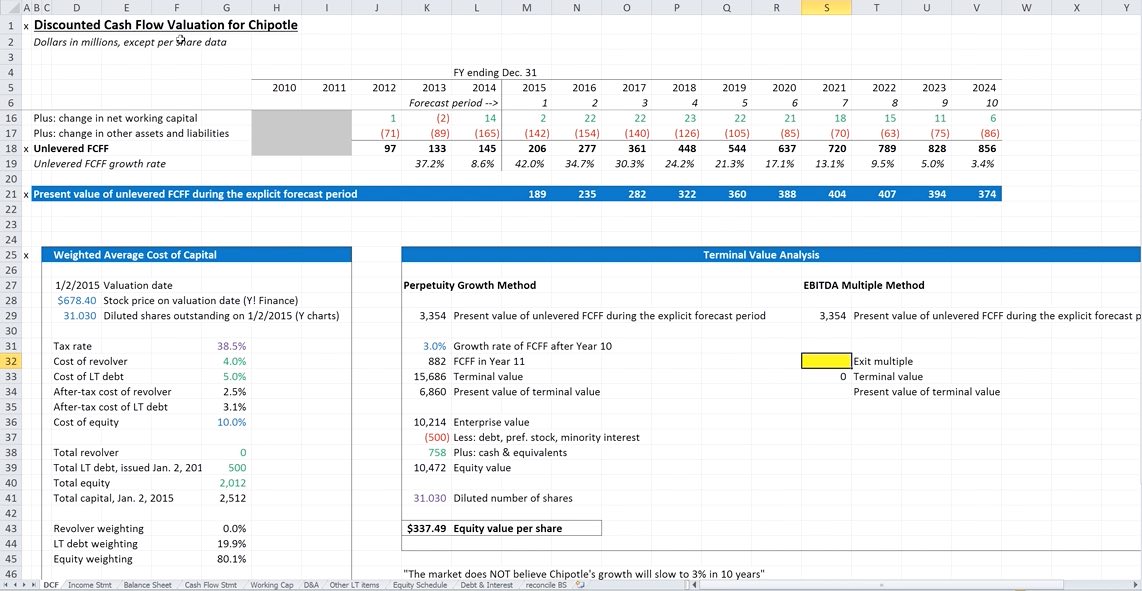Select the title 'Discounted Cash Flow Valuation for Chipotle'
Screen dimensions: 1142x591
[x=165, y=25]
